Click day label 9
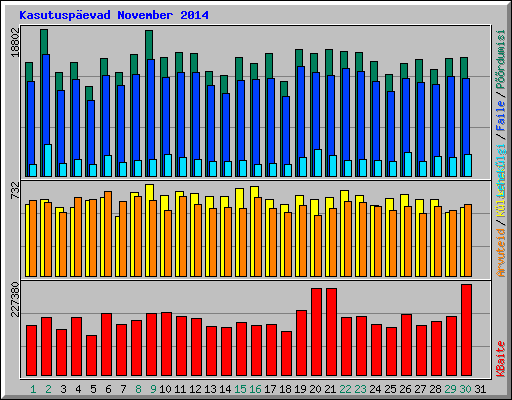This screenshot has height=400, width=512. [x=153, y=389]
